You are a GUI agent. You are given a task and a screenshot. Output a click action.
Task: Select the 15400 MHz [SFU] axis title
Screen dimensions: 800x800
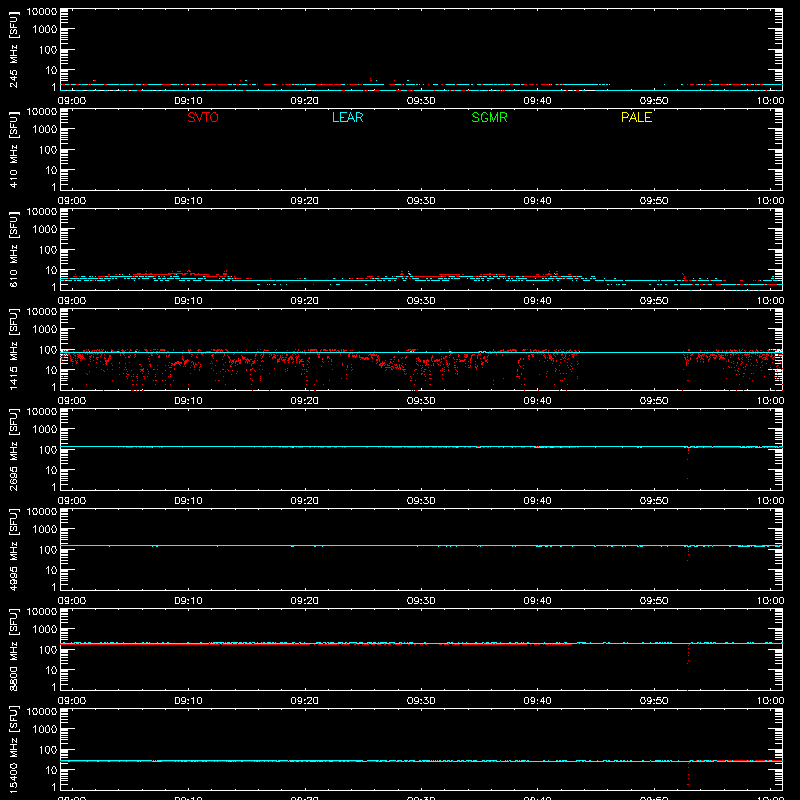[x=13, y=749]
